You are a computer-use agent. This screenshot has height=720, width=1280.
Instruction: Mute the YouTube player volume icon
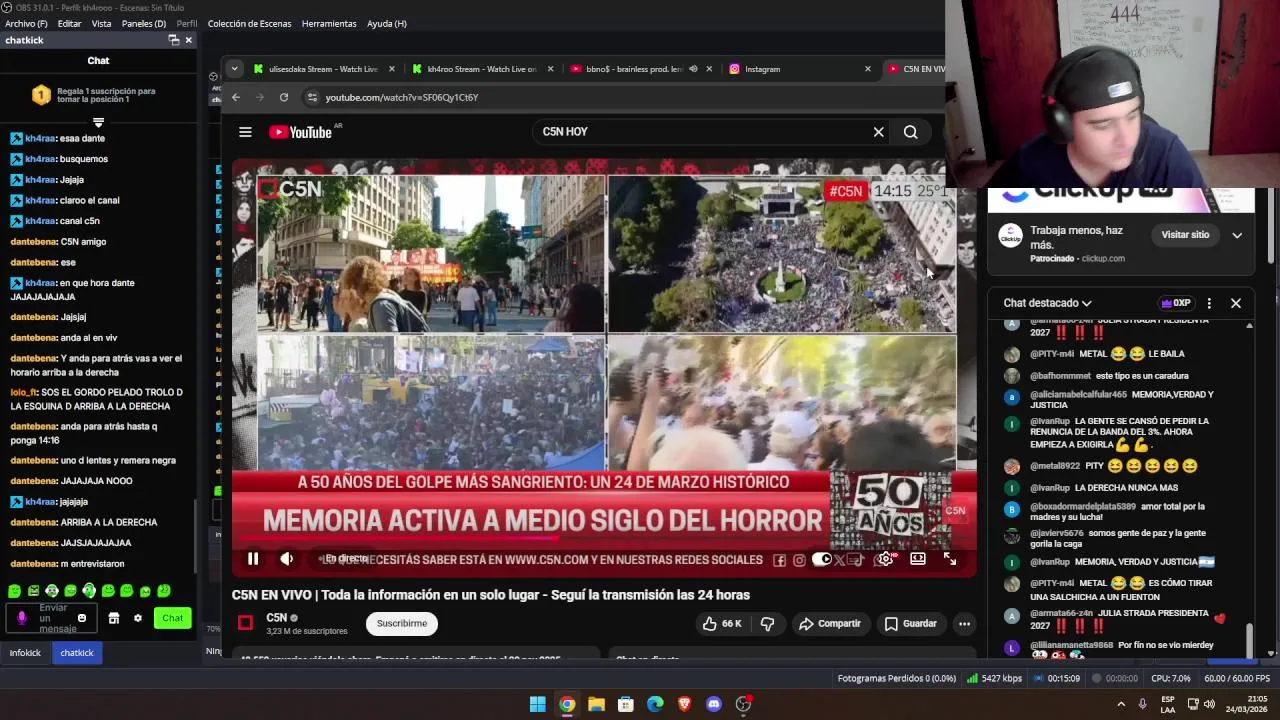[x=286, y=559]
